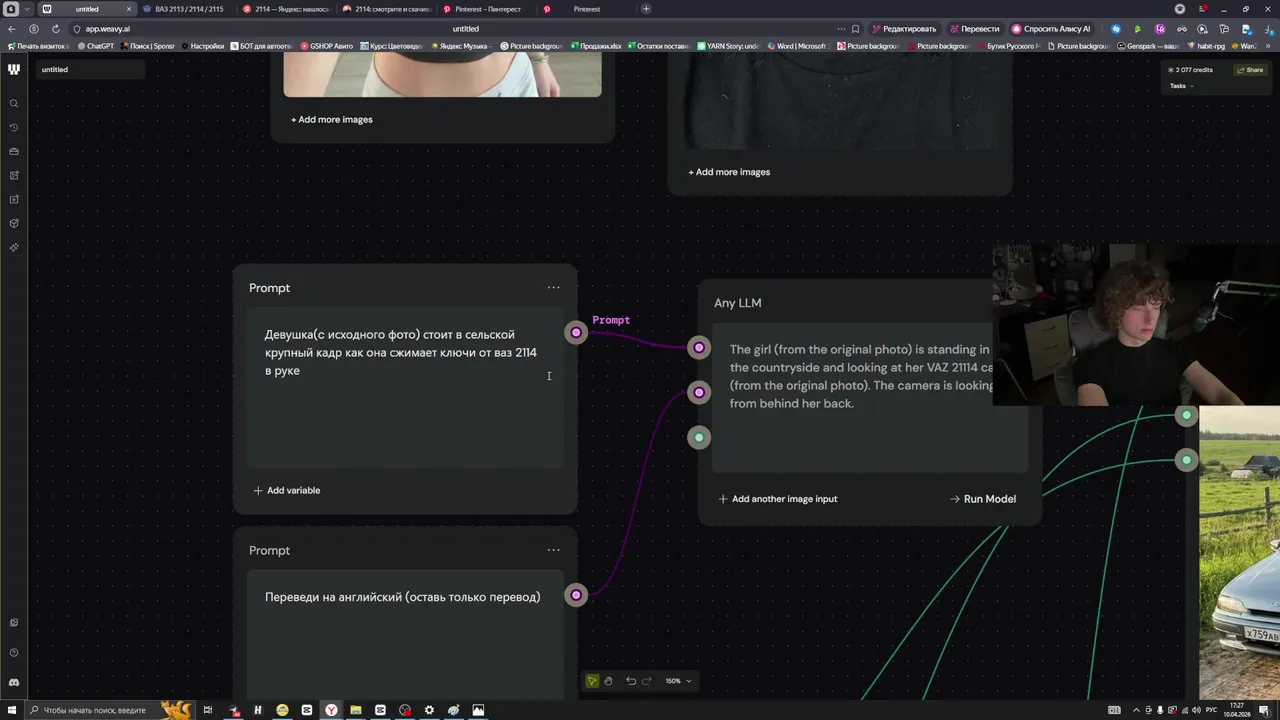Open the search tool in left sidebar

click(14, 103)
